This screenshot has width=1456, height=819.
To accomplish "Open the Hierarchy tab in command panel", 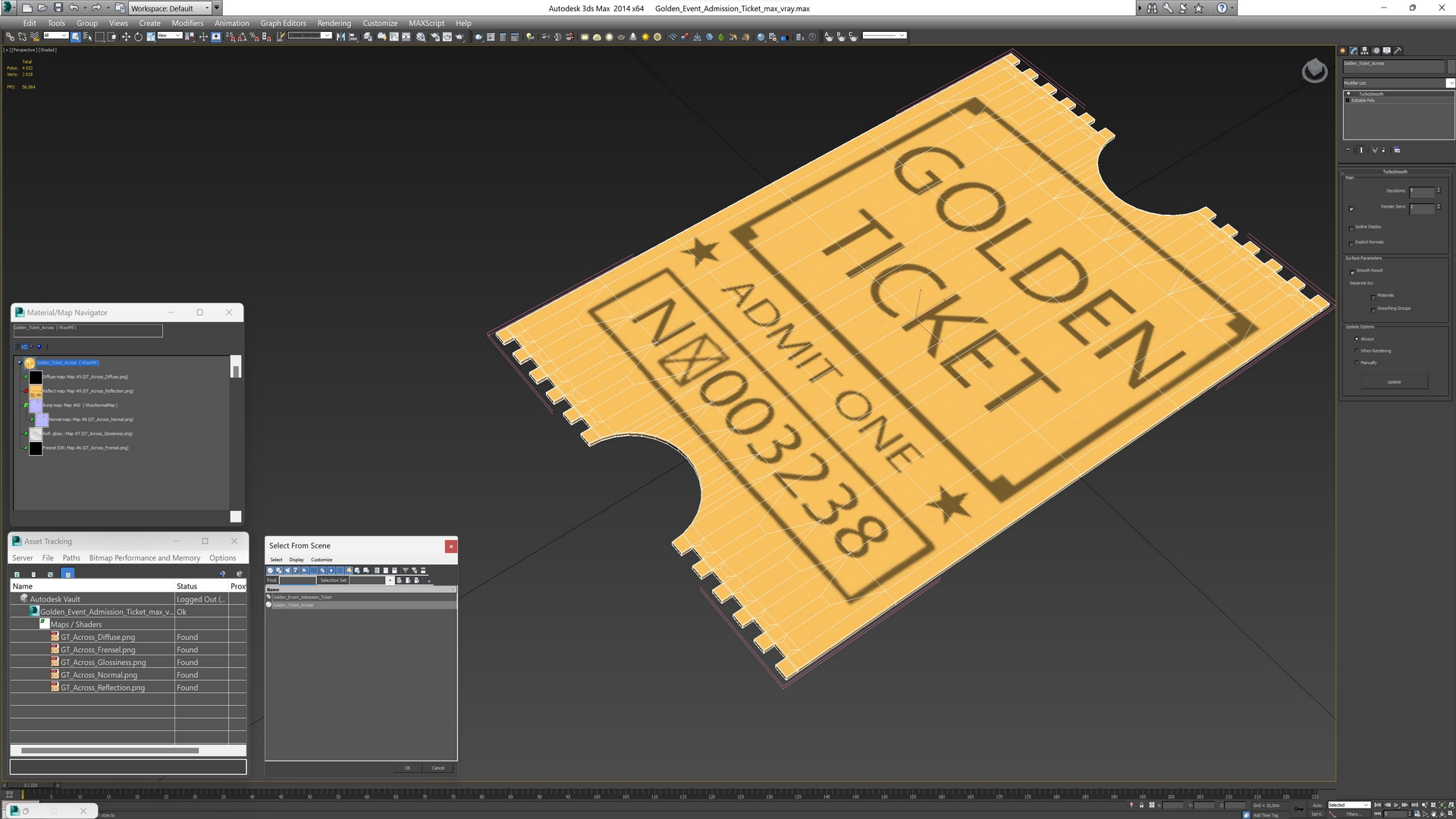I will [x=1365, y=51].
